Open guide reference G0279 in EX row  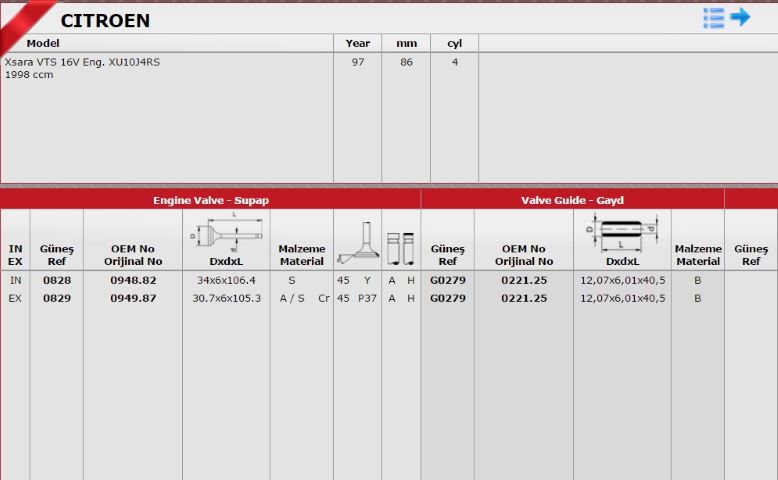[448, 298]
